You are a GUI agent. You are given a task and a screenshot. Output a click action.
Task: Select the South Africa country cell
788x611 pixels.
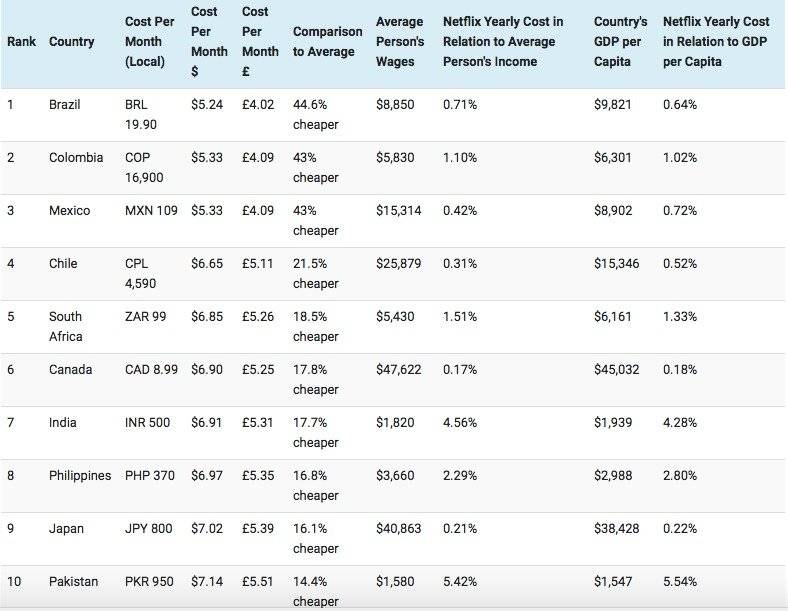(66, 326)
